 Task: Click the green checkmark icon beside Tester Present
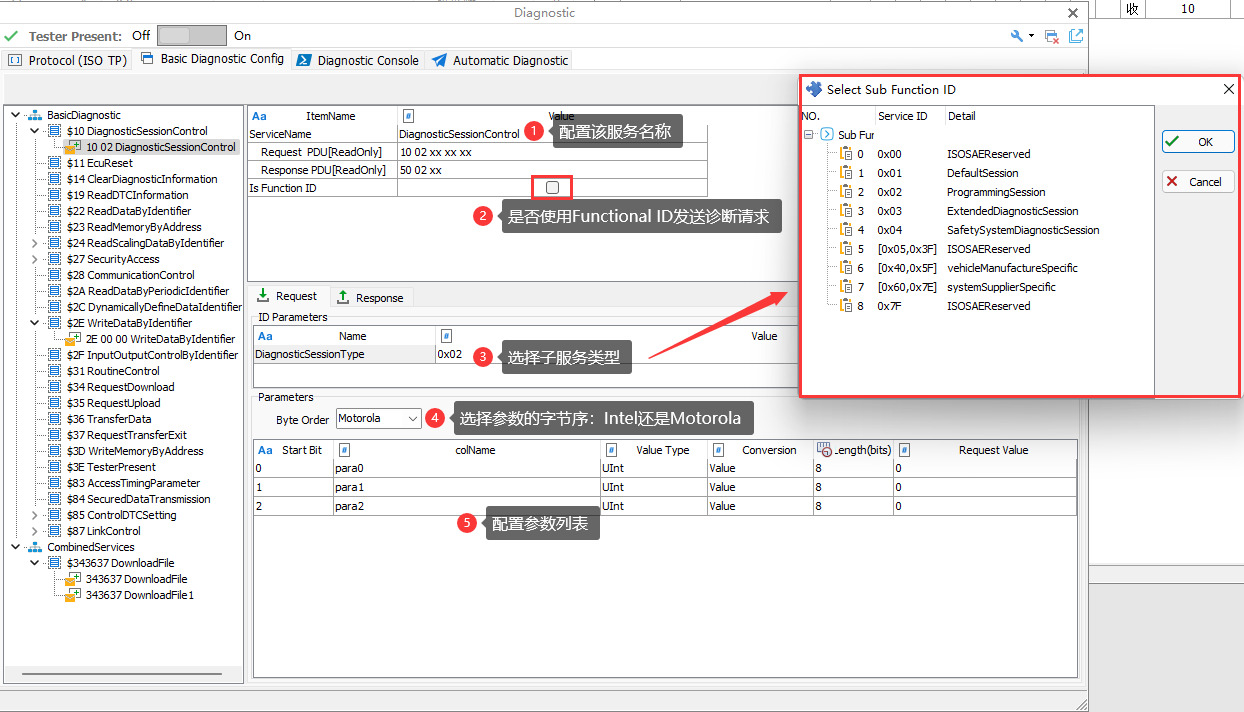(12, 35)
